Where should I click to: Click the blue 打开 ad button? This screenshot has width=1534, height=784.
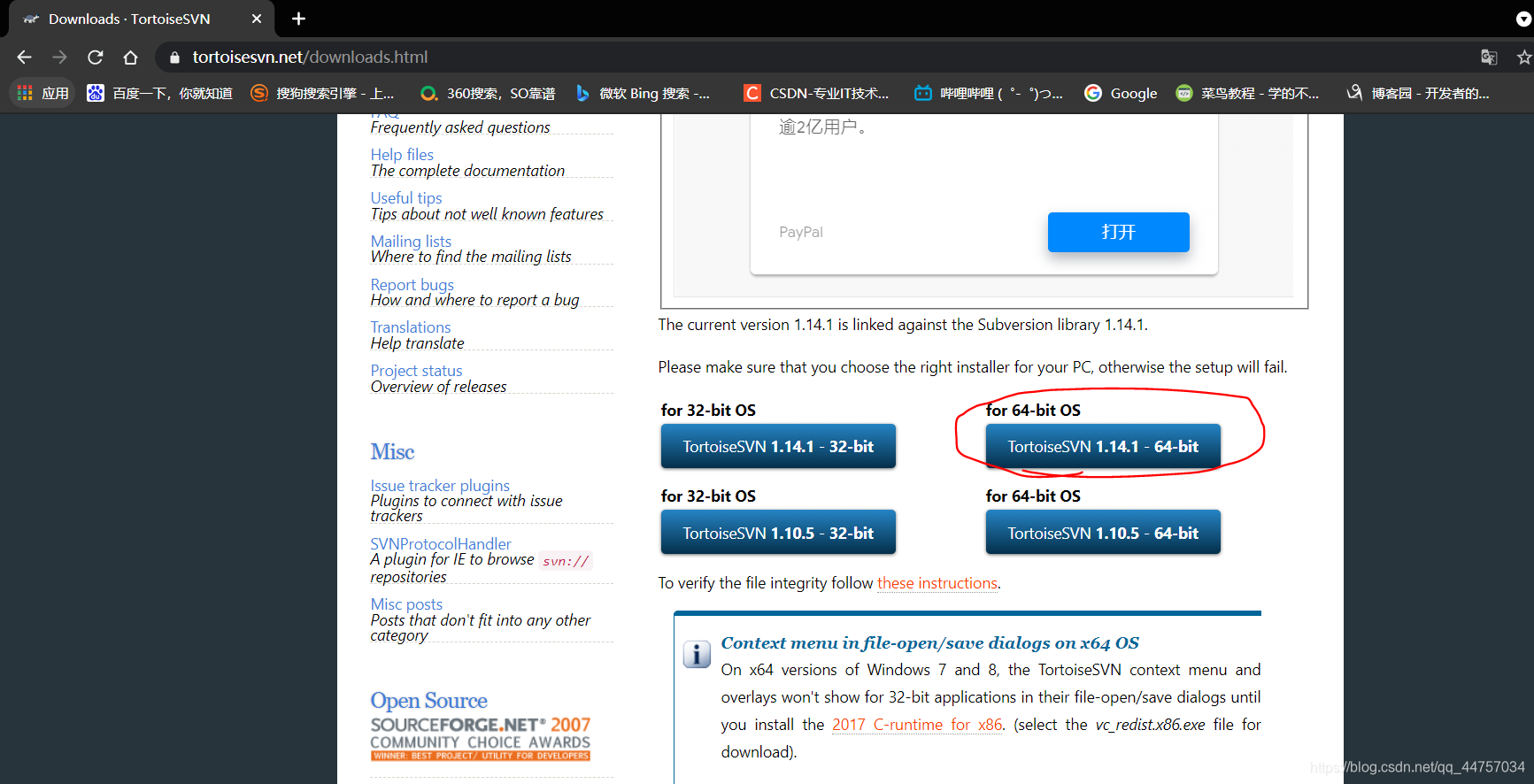[1118, 232]
